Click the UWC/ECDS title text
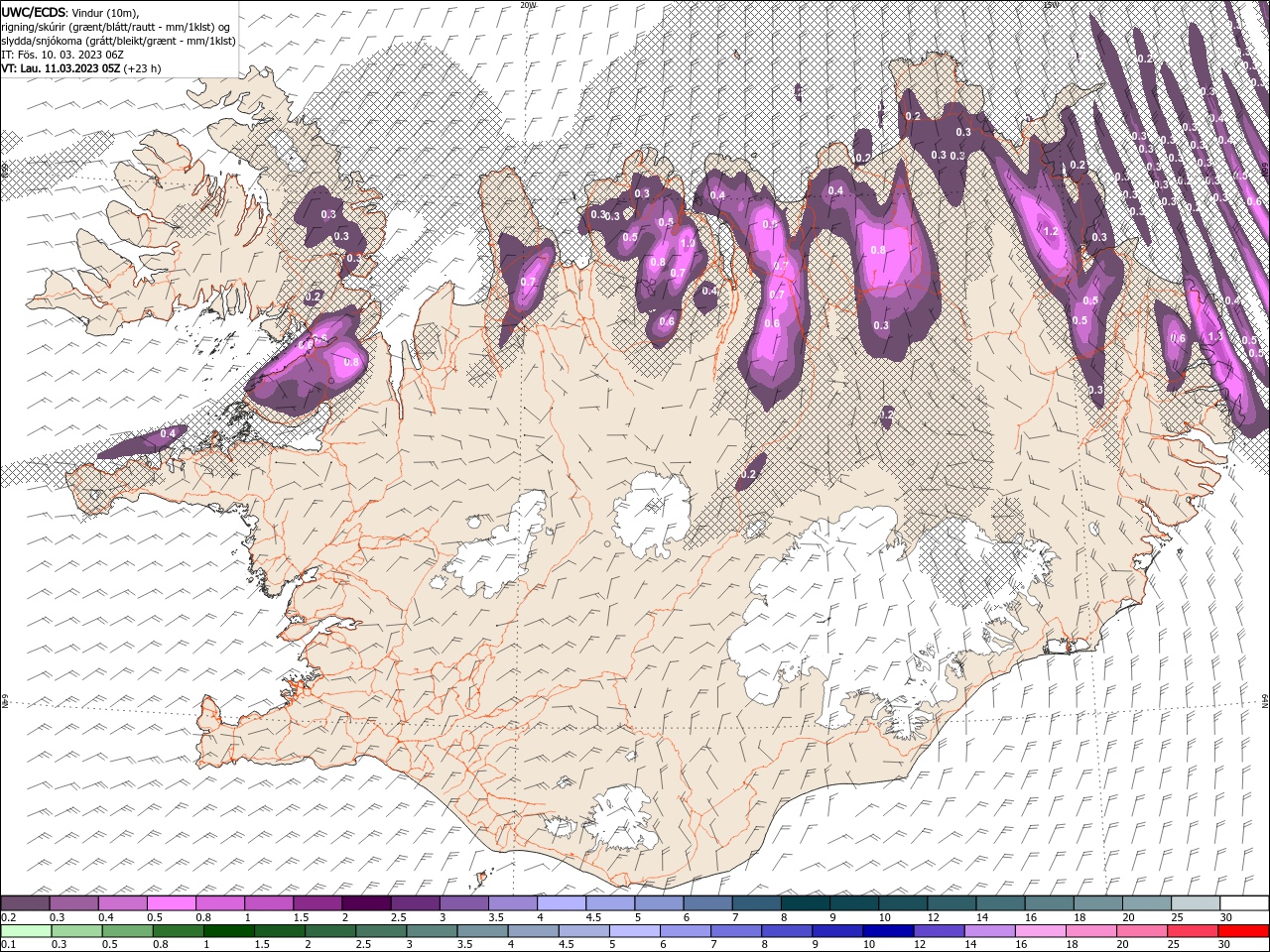1270x952 pixels. tap(34, 12)
